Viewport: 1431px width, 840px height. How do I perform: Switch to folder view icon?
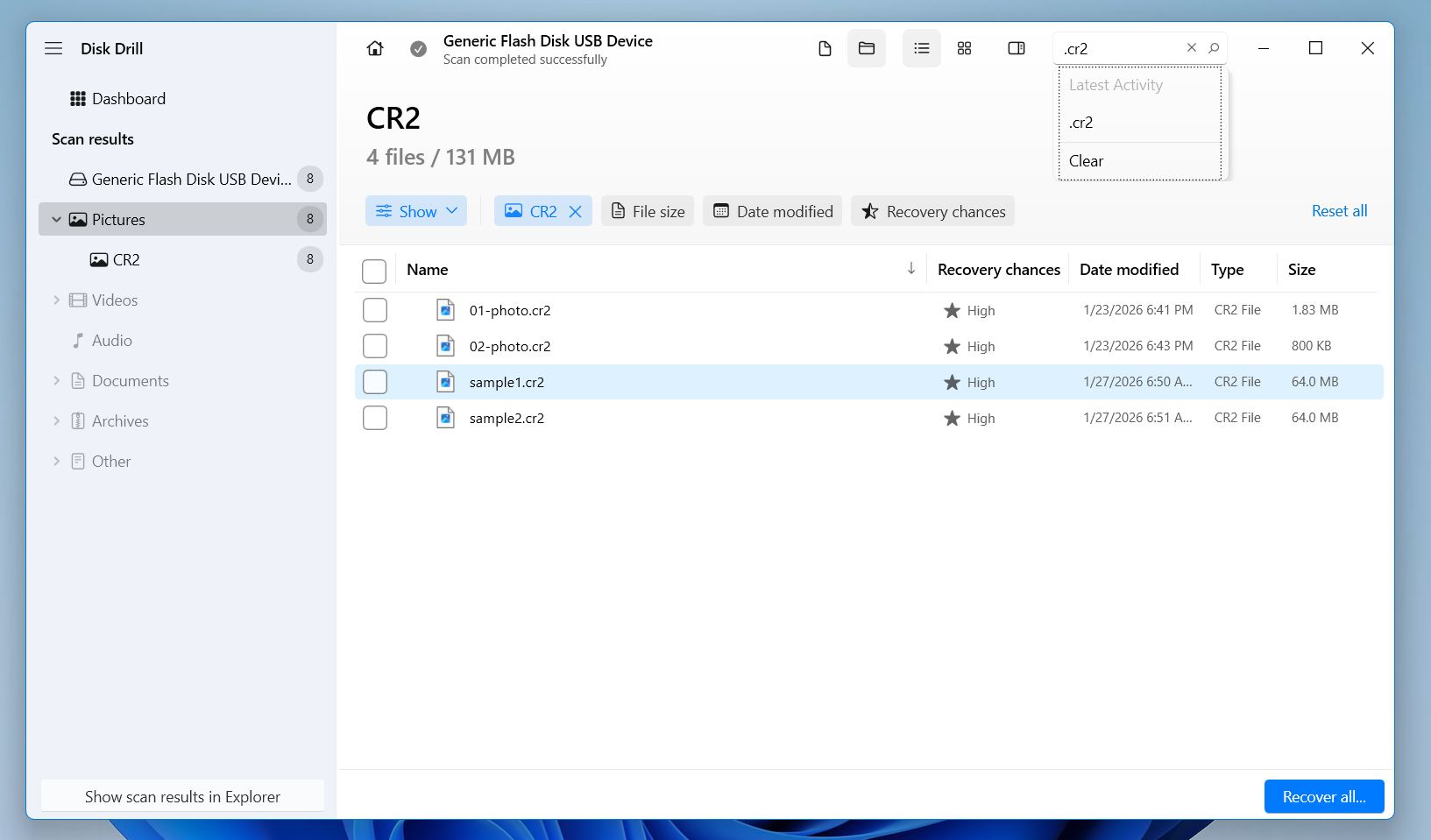(x=867, y=48)
